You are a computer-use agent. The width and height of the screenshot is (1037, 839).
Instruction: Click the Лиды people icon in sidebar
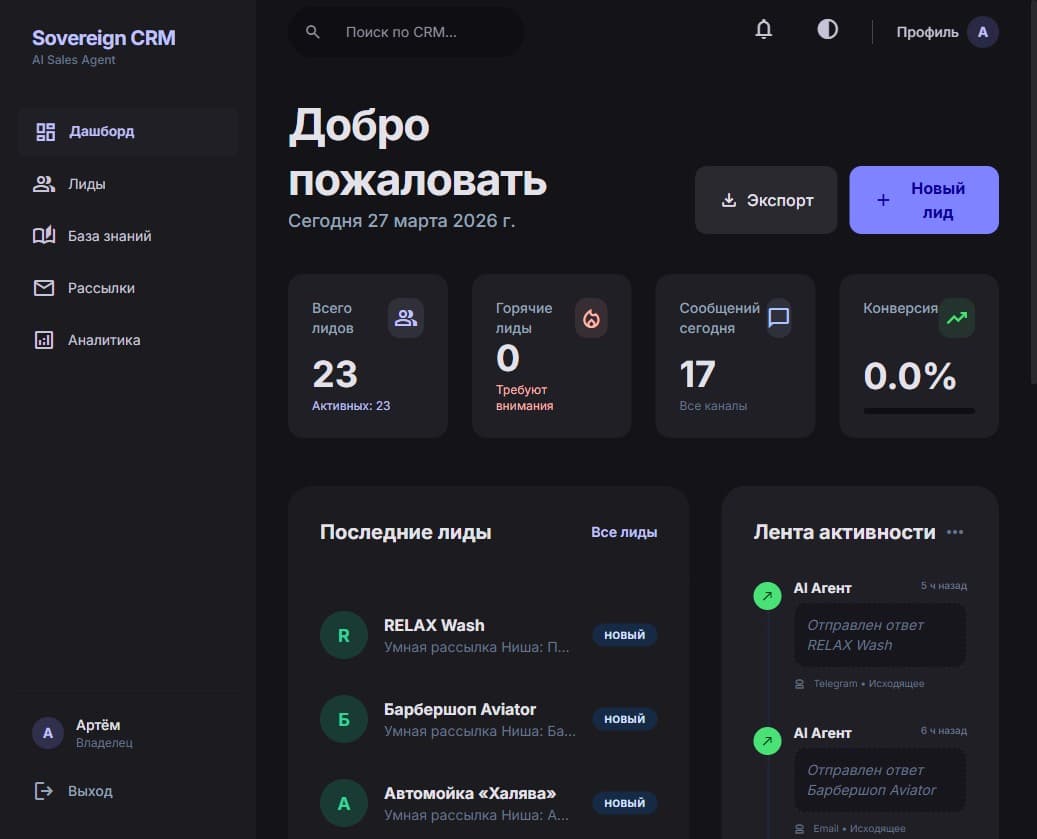44,184
